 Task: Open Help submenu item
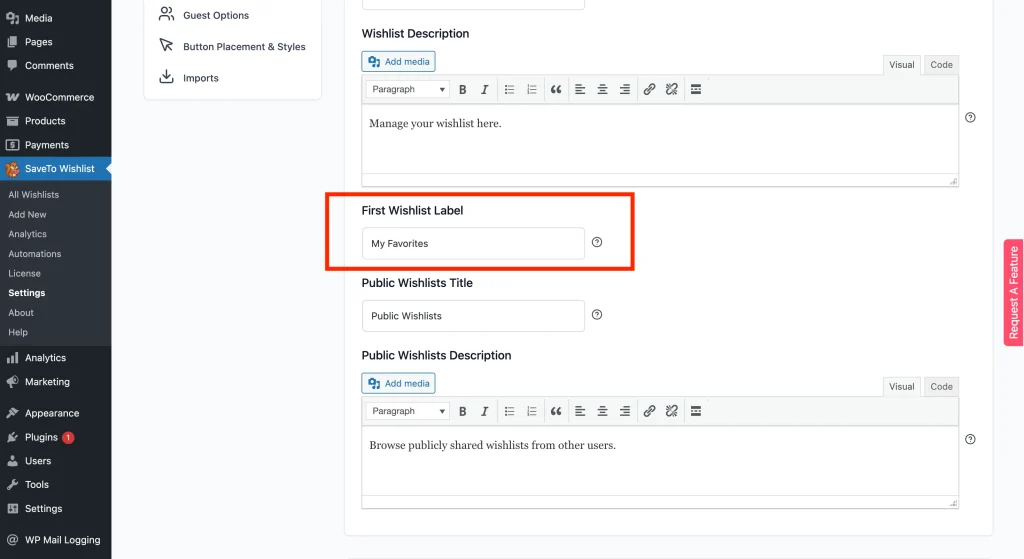coord(18,332)
